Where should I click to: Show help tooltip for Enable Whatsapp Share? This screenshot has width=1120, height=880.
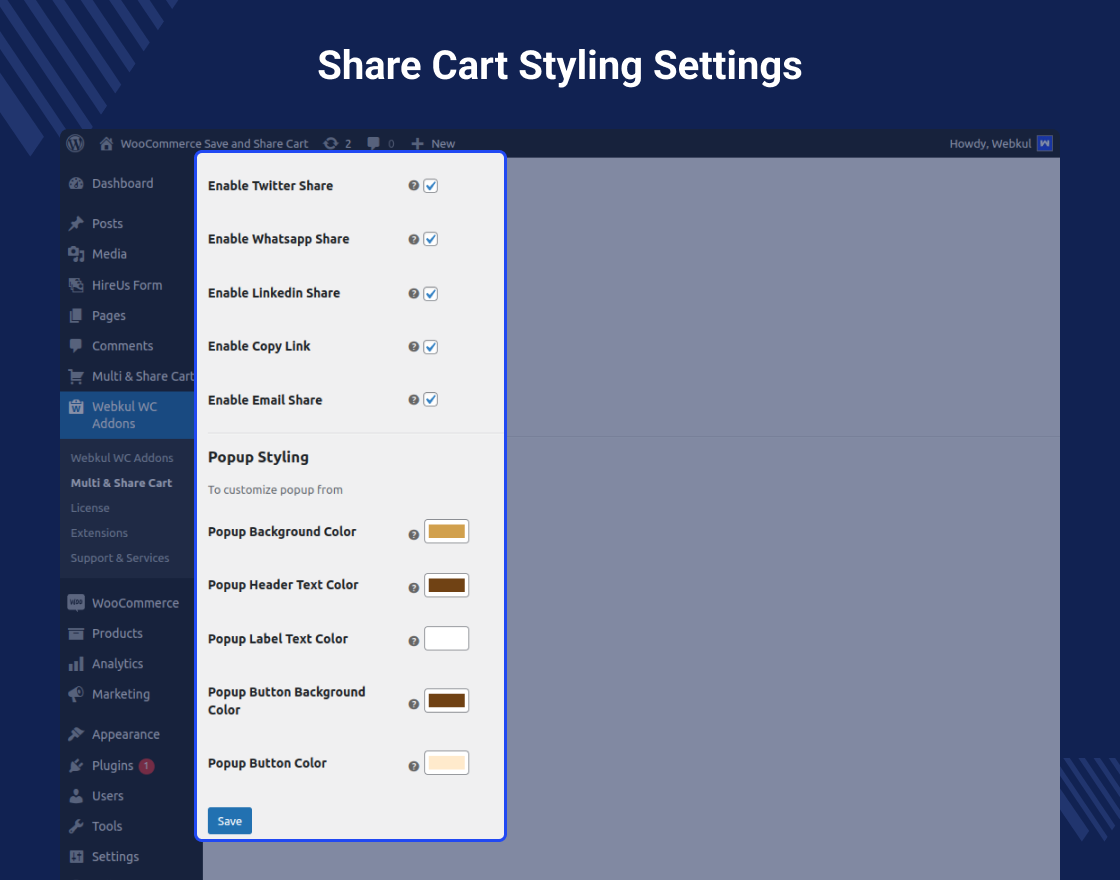pyautogui.click(x=414, y=239)
